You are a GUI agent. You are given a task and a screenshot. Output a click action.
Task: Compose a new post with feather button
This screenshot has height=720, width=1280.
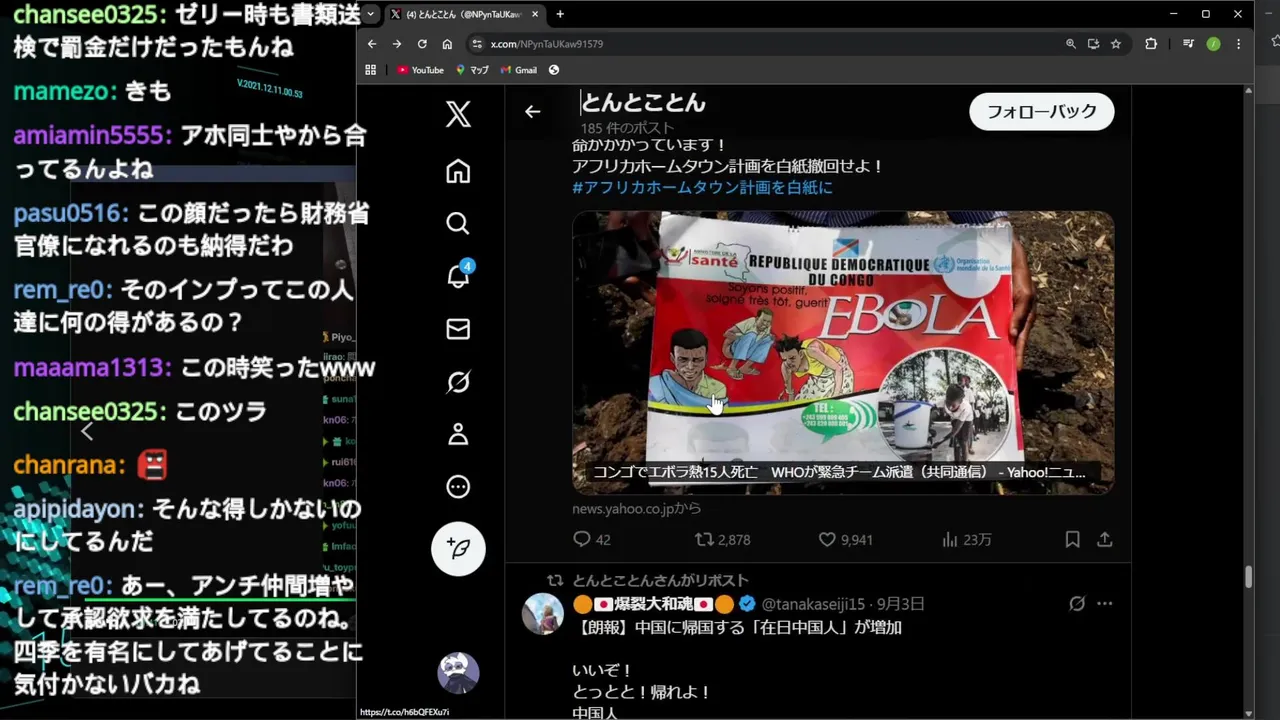click(x=458, y=548)
